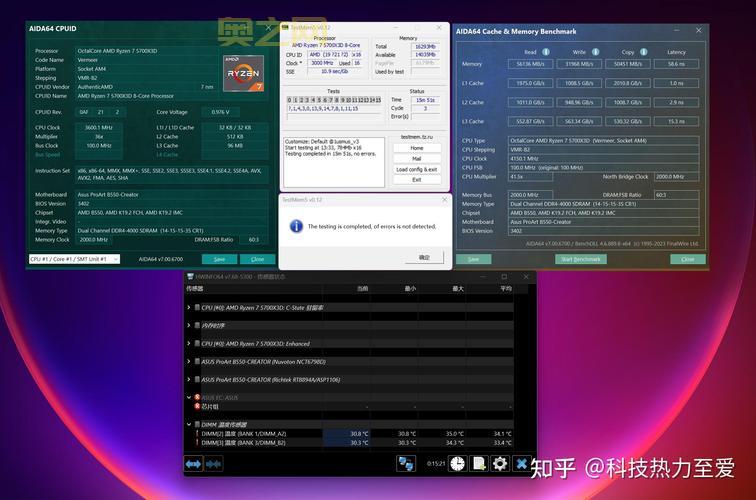
Task: Click Mail button in TestMem5
Action: click(x=417, y=159)
